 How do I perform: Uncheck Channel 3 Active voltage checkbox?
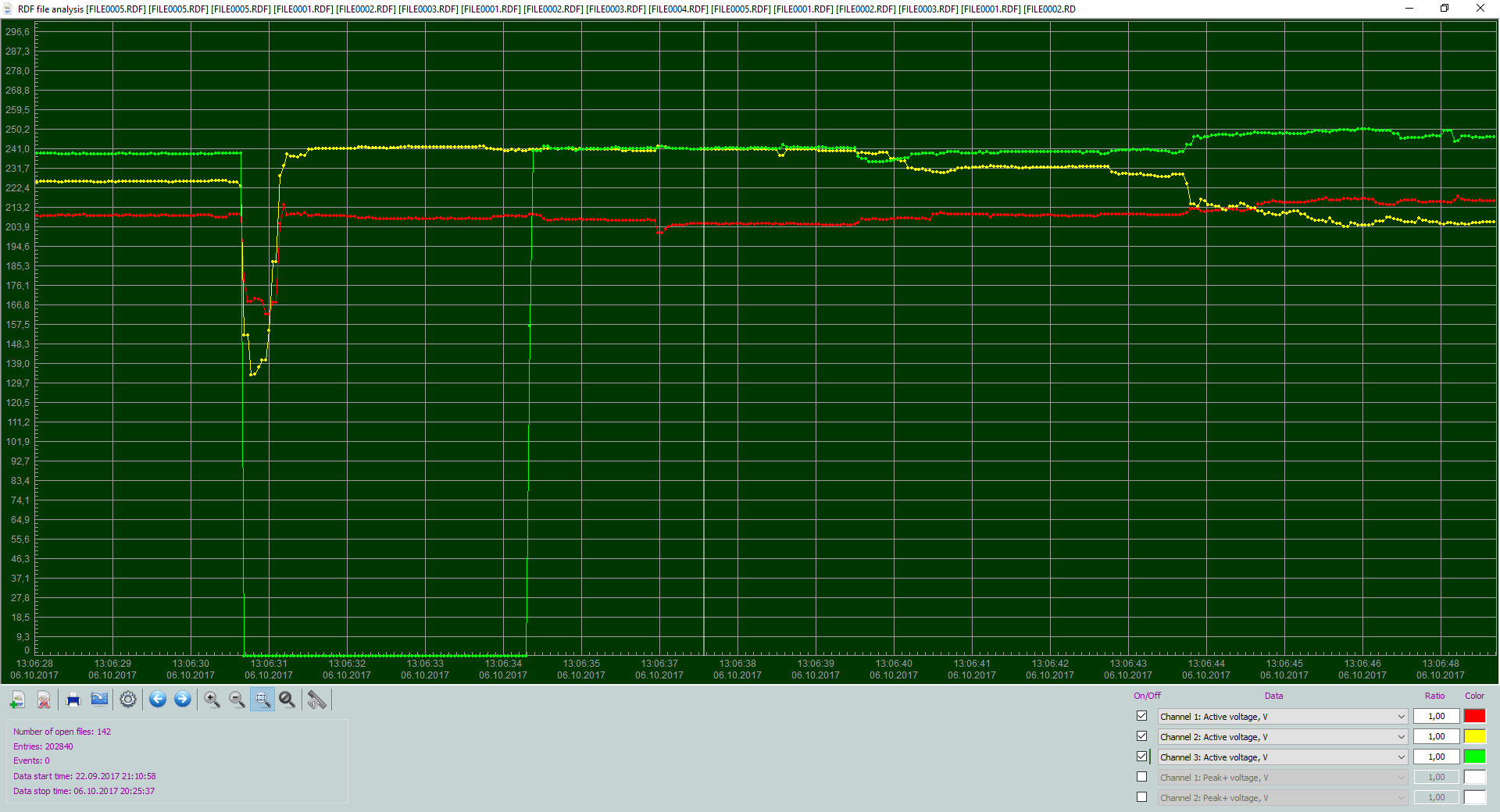click(1142, 757)
